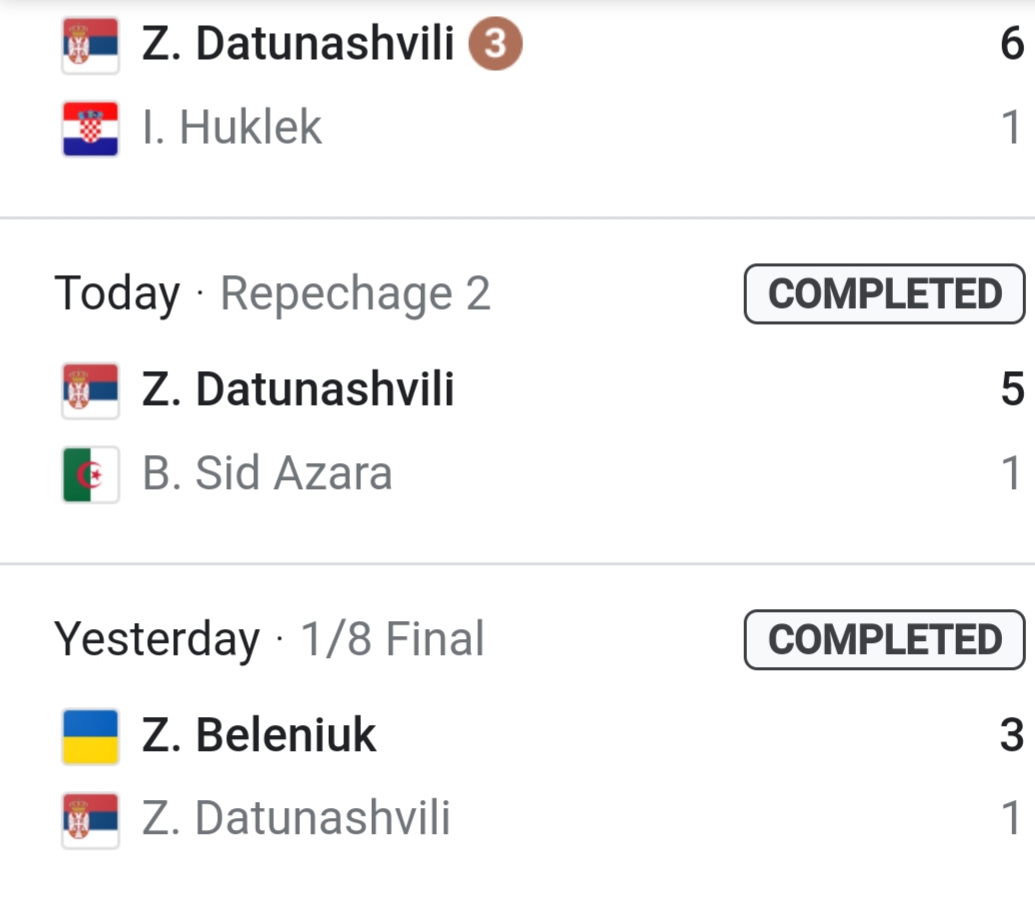This screenshot has width=1035, height=911.
Task: Click the 1/8 Final round label
Action: (392, 640)
